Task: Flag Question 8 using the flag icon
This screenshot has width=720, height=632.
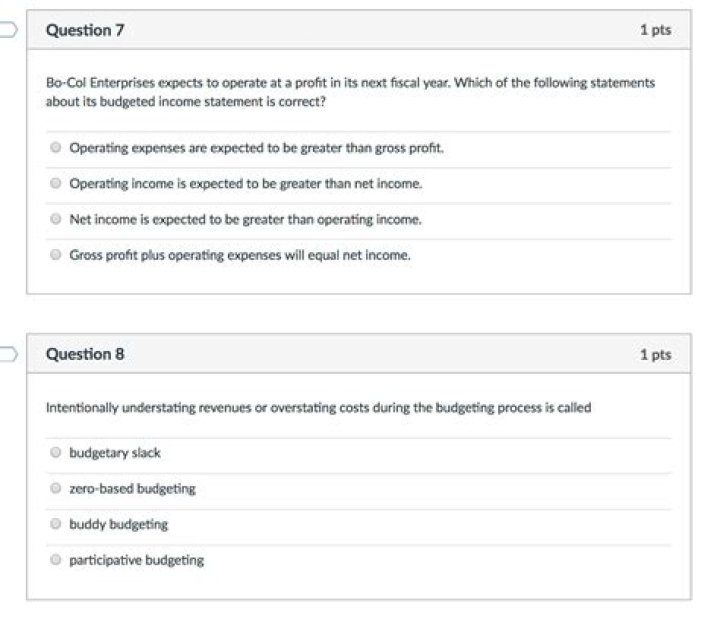Action: tap(8, 354)
